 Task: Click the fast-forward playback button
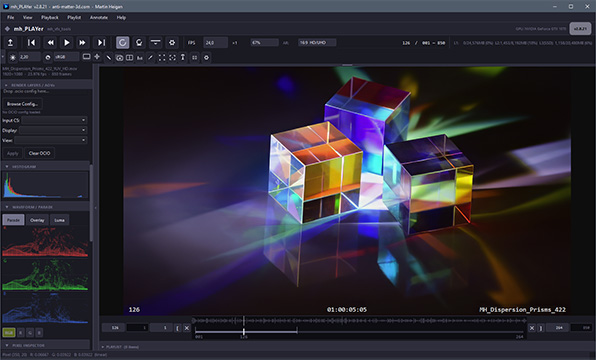click(82, 43)
